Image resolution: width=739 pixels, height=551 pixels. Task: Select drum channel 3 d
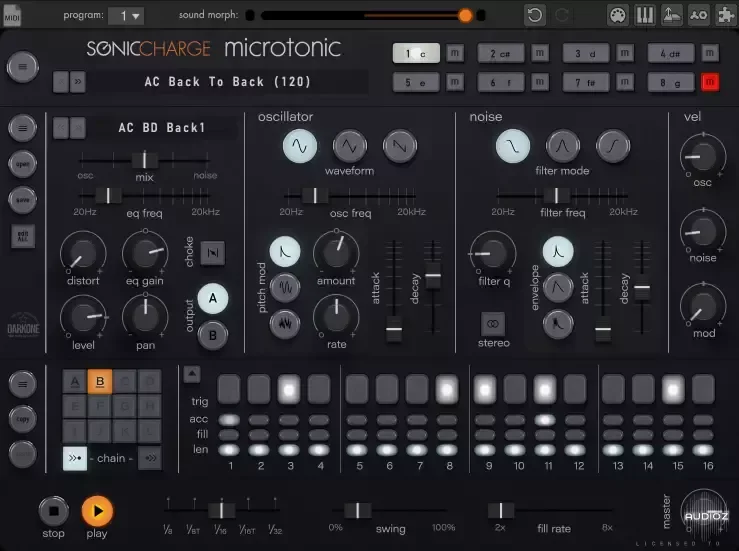pyautogui.click(x=586, y=53)
